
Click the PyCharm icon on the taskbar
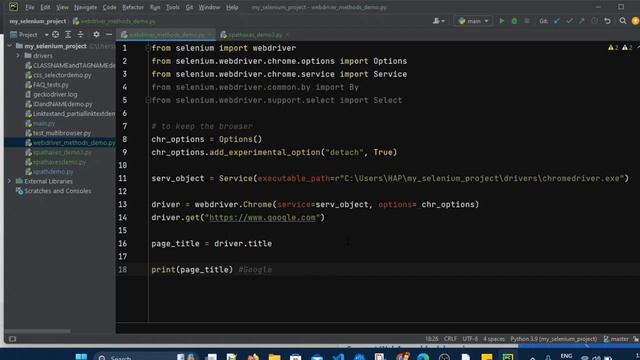pyautogui.click(x=508, y=357)
